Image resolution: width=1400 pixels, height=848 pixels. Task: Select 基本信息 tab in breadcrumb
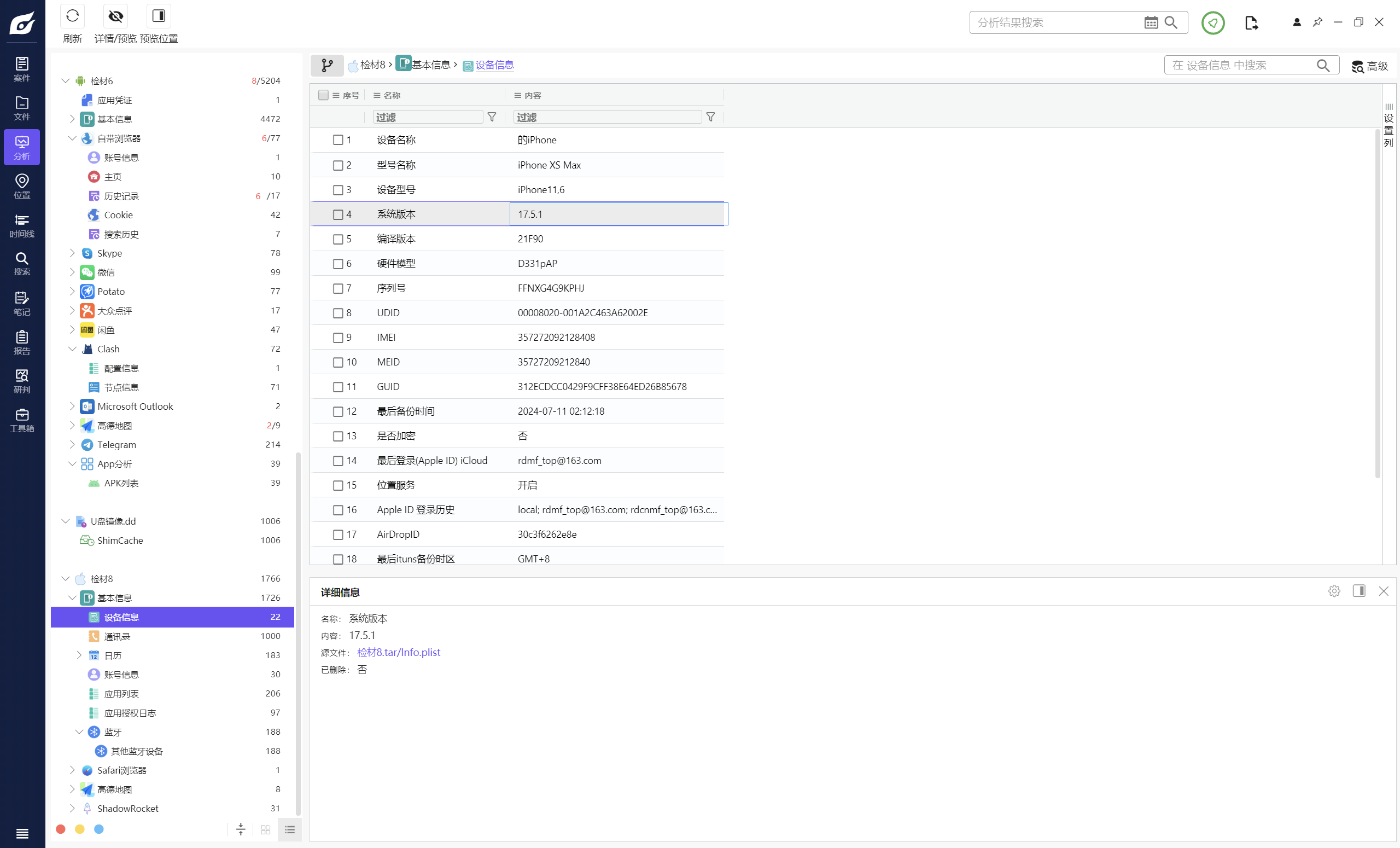click(x=432, y=64)
